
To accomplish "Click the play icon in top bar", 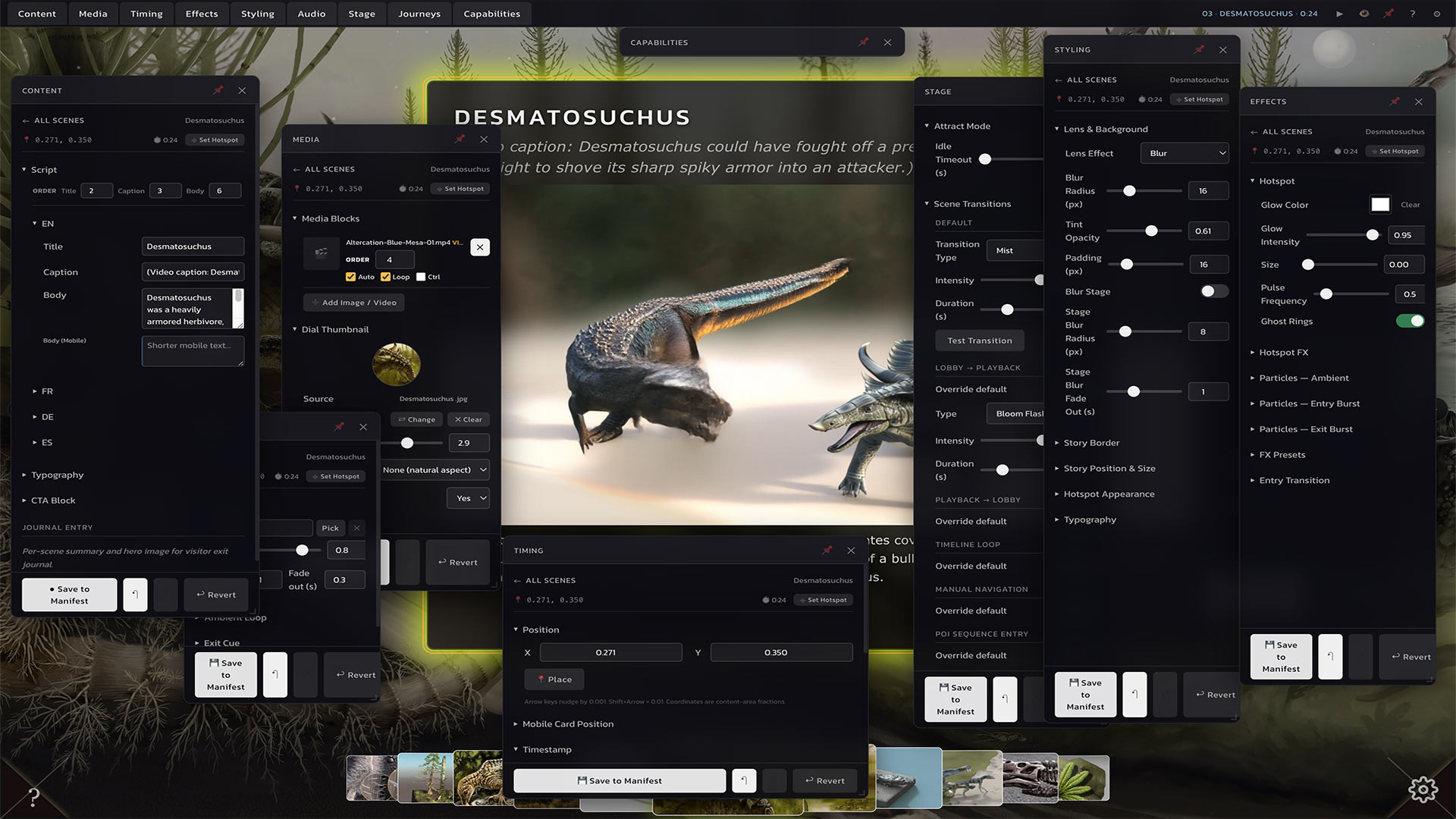I will [x=1339, y=14].
